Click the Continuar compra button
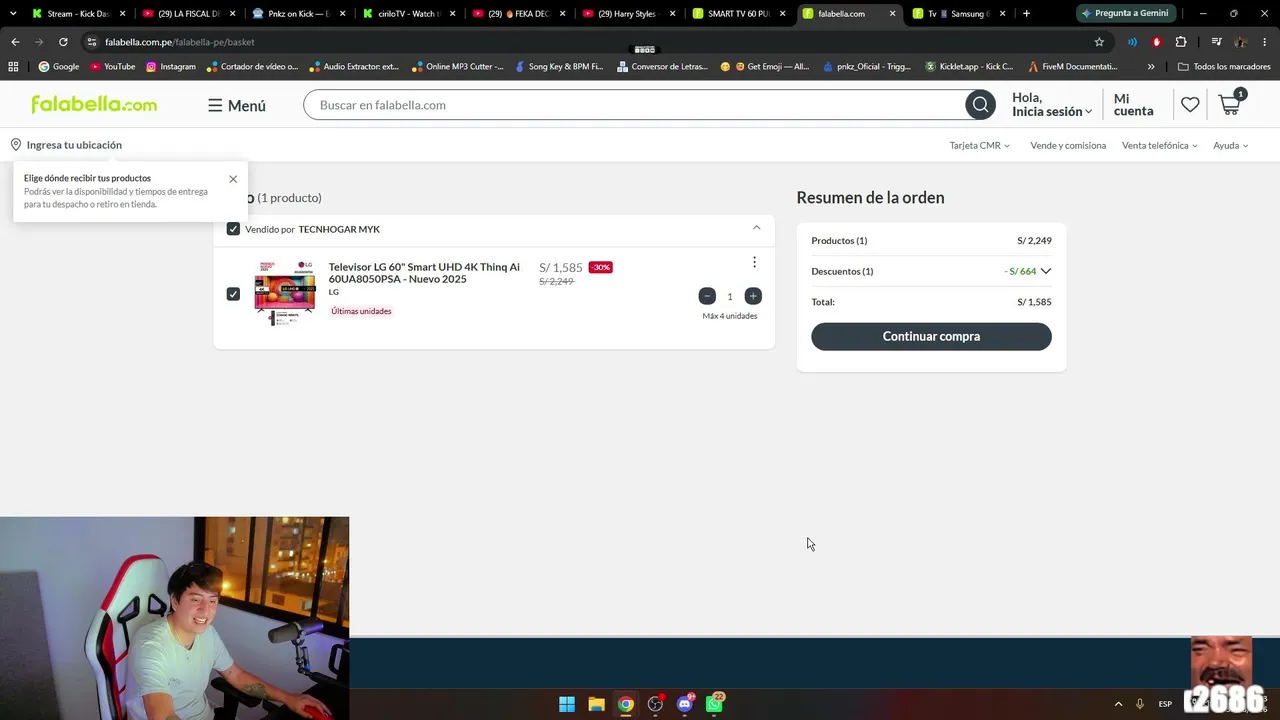Viewport: 1280px width, 720px height. (931, 337)
